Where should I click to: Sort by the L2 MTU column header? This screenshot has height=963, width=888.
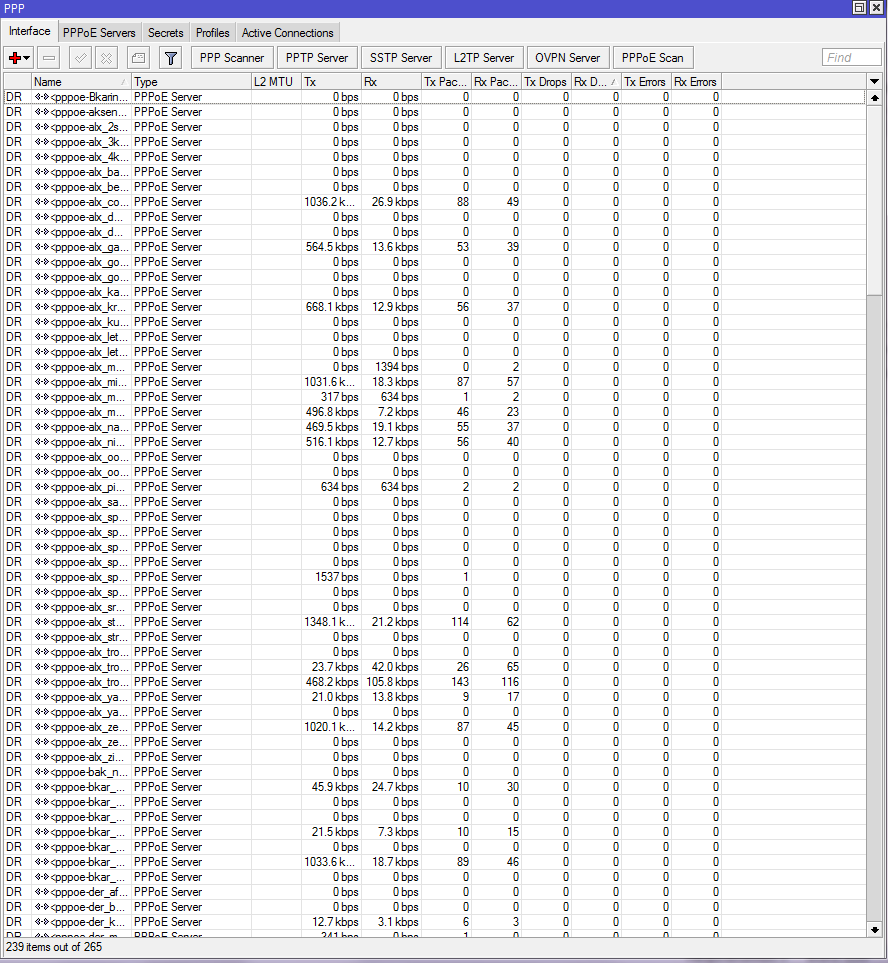pyautogui.click(x=276, y=82)
